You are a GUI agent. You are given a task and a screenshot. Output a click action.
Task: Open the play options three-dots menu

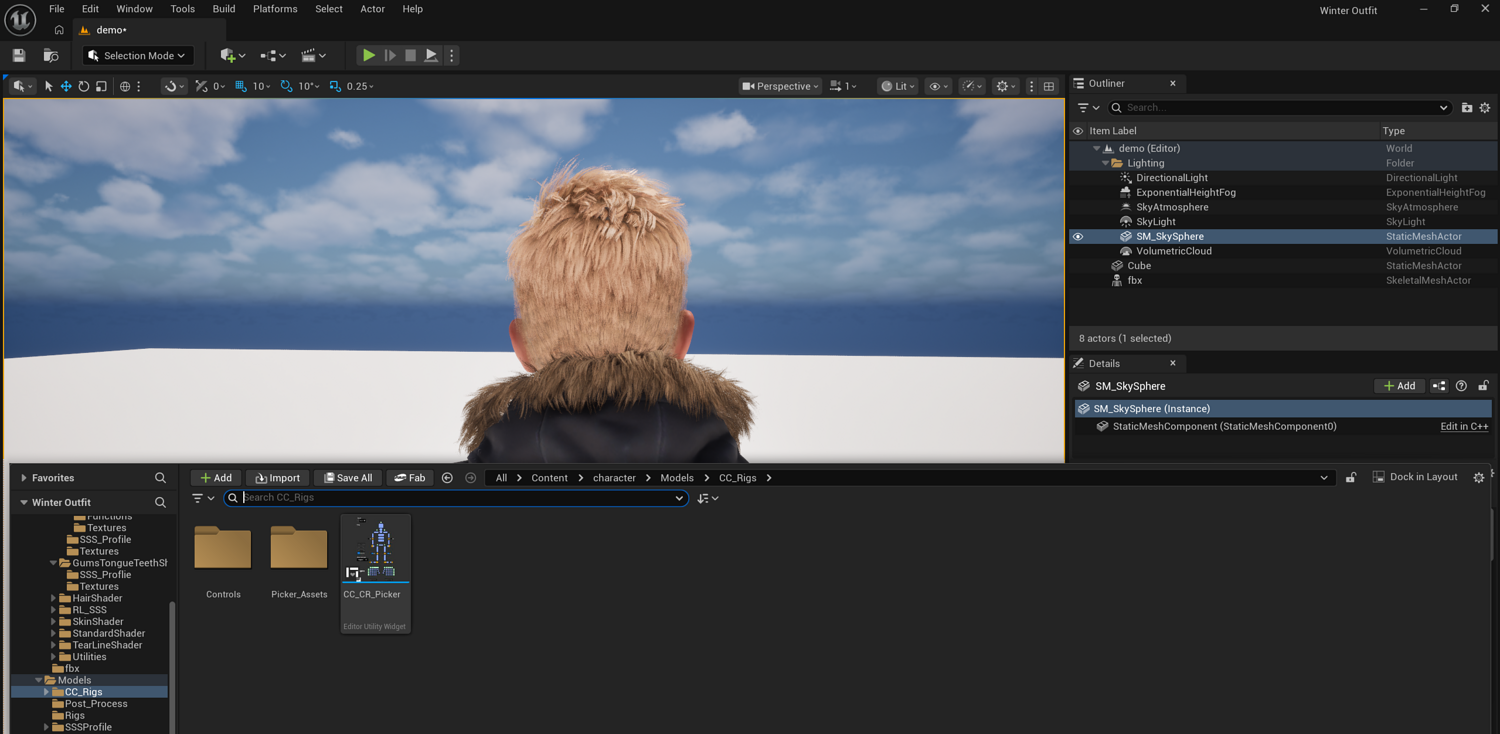(x=452, y=56)
